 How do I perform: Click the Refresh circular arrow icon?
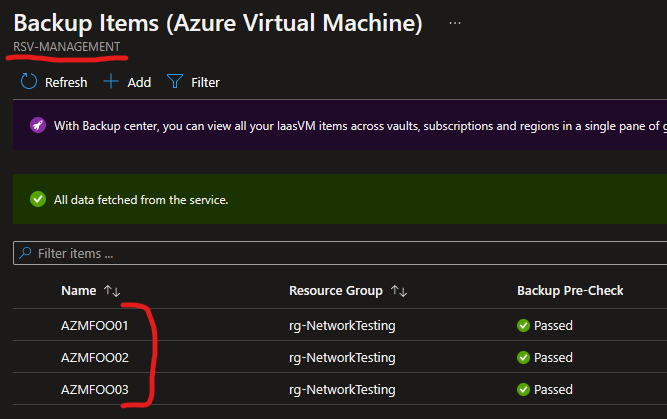click(x=29, y=81)
